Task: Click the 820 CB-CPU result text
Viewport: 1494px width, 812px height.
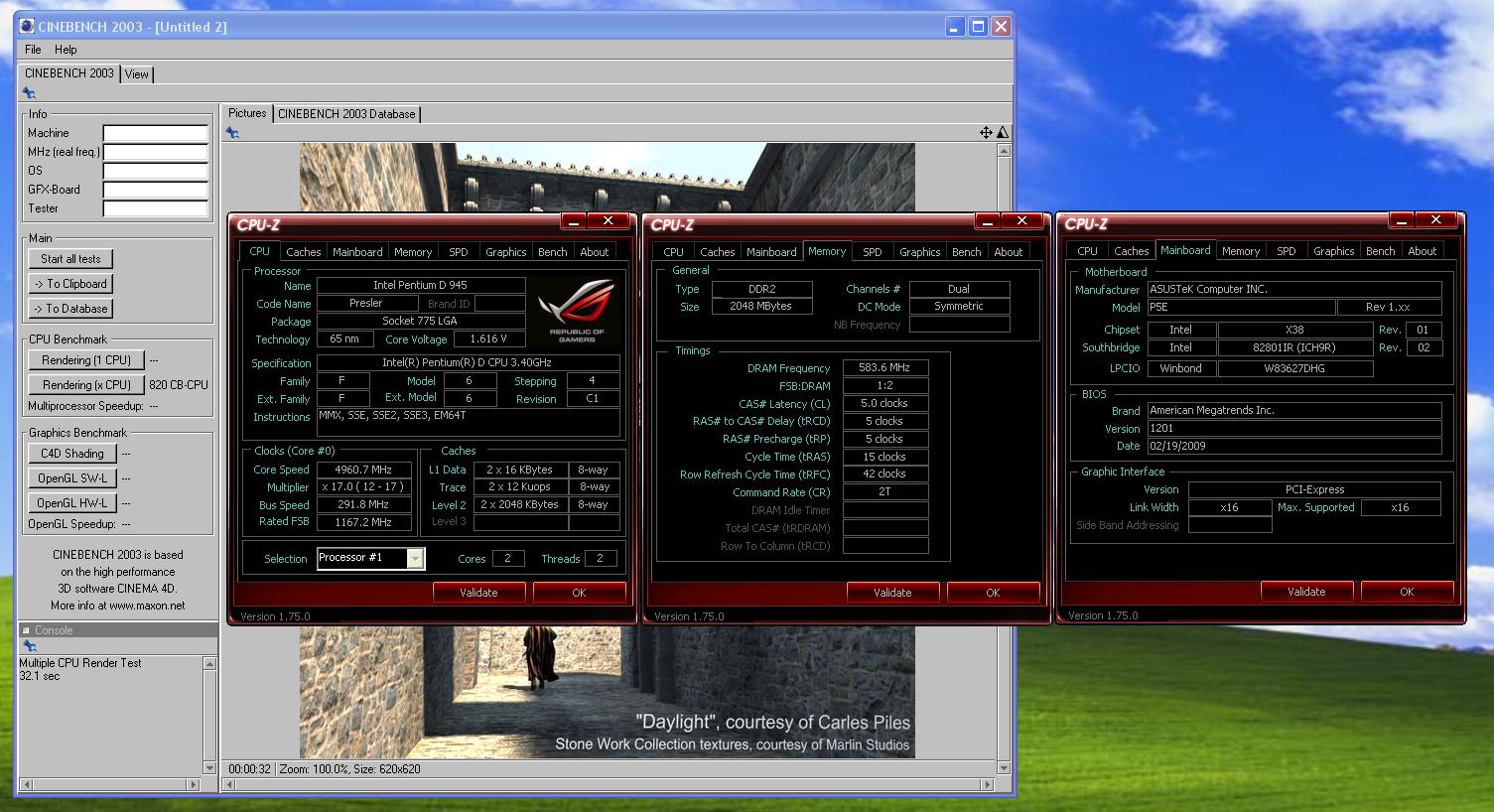Action: tap(179, 385)
